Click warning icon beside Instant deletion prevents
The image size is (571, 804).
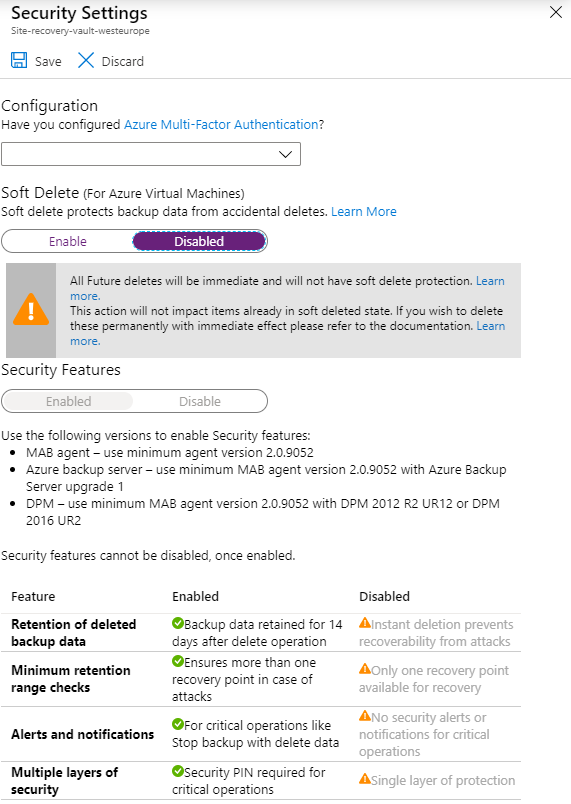click(x=364, y=623)
